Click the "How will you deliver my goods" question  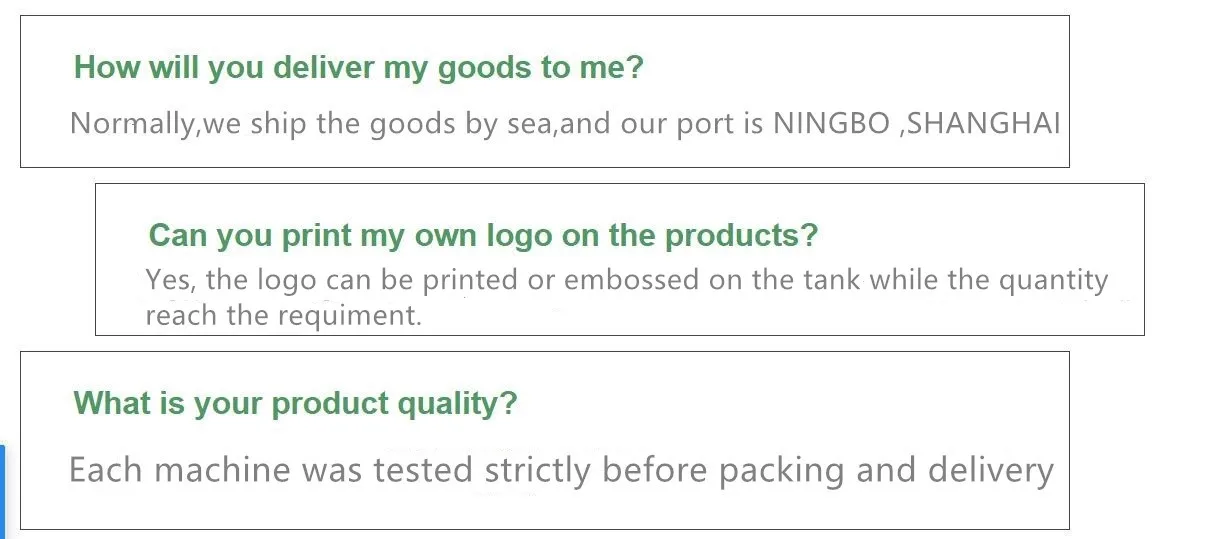coord(359,68)
